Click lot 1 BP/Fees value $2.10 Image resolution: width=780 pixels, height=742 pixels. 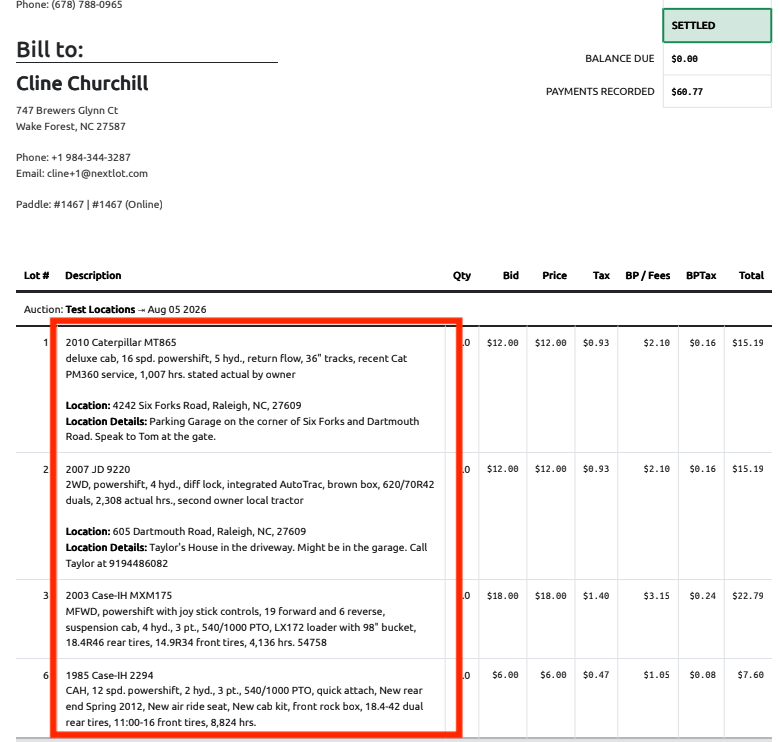point(657,343)
